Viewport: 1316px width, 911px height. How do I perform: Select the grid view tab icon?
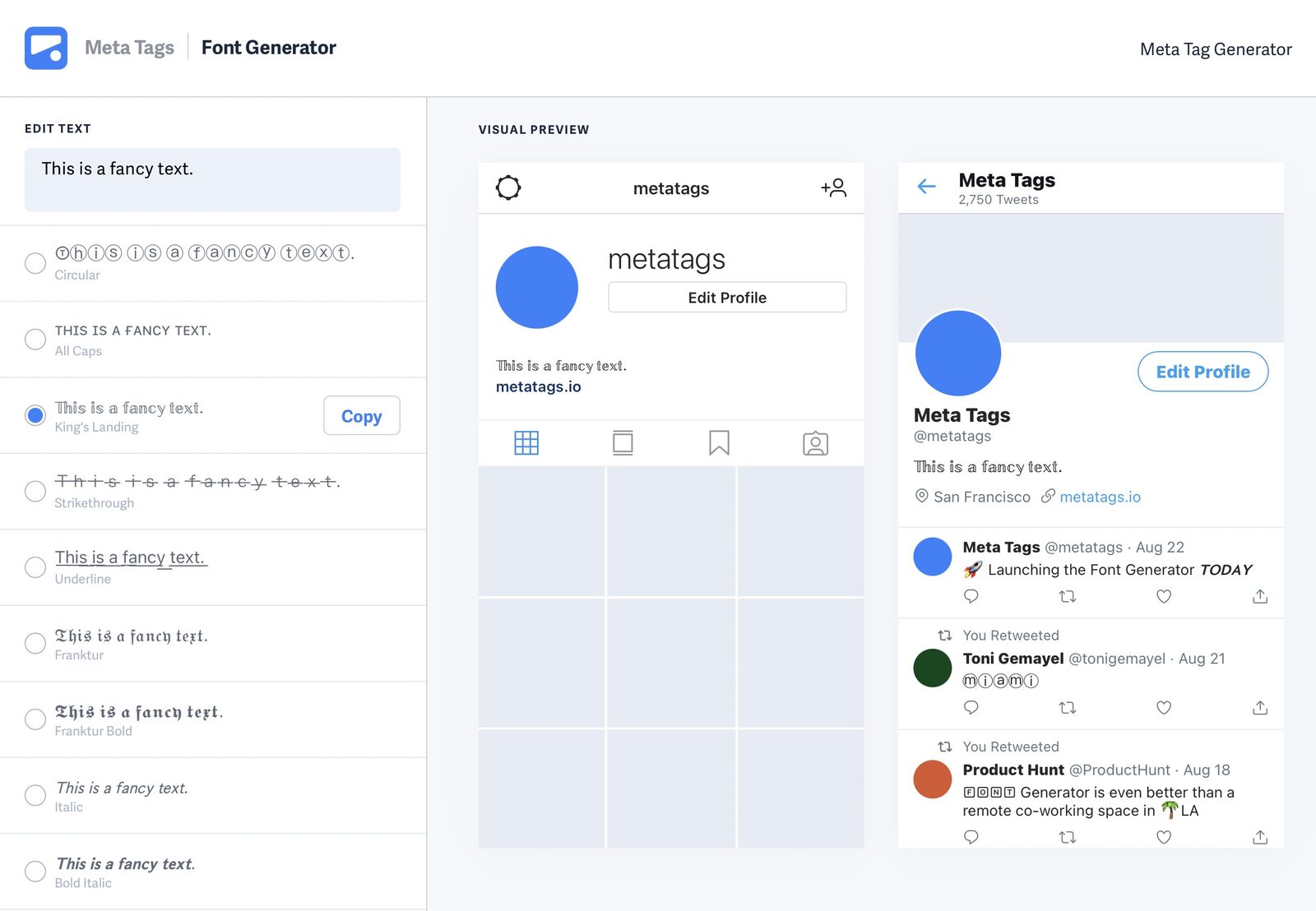526,443
